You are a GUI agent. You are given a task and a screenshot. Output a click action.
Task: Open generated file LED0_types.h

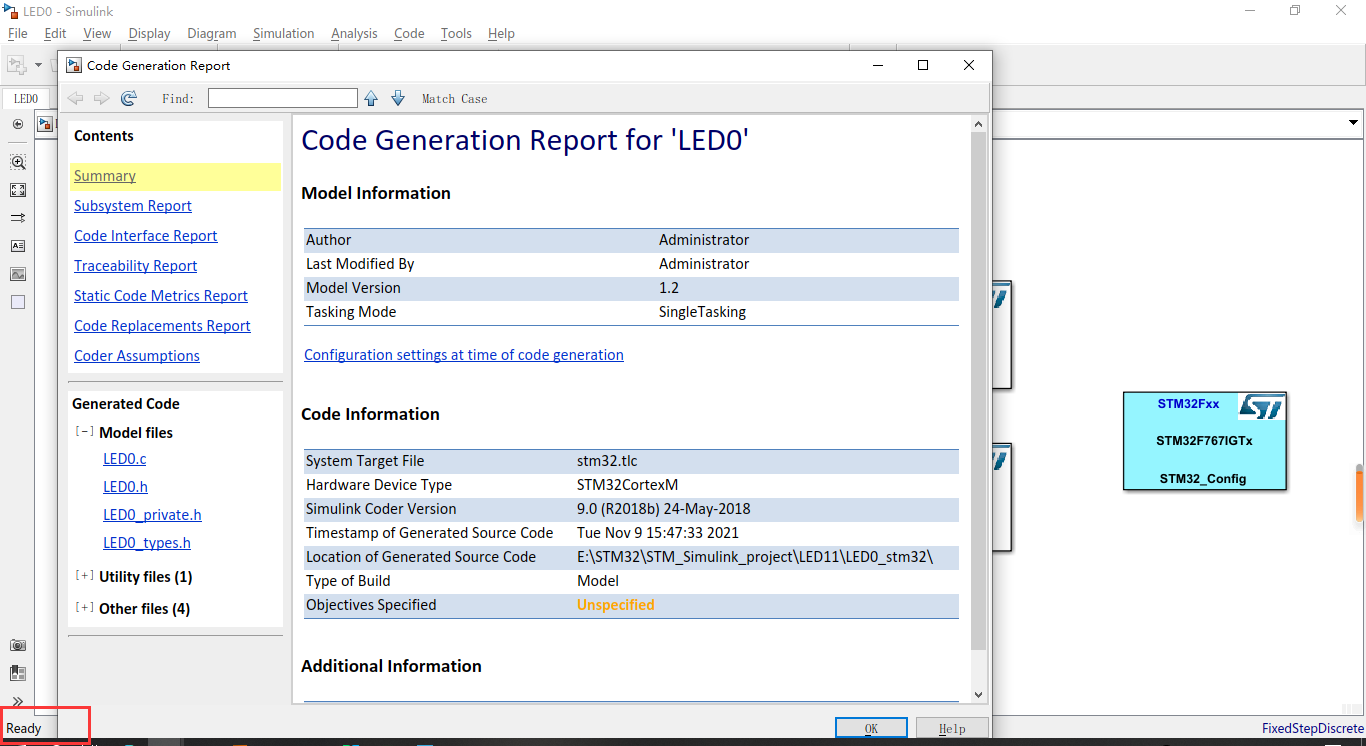[147, 543]
